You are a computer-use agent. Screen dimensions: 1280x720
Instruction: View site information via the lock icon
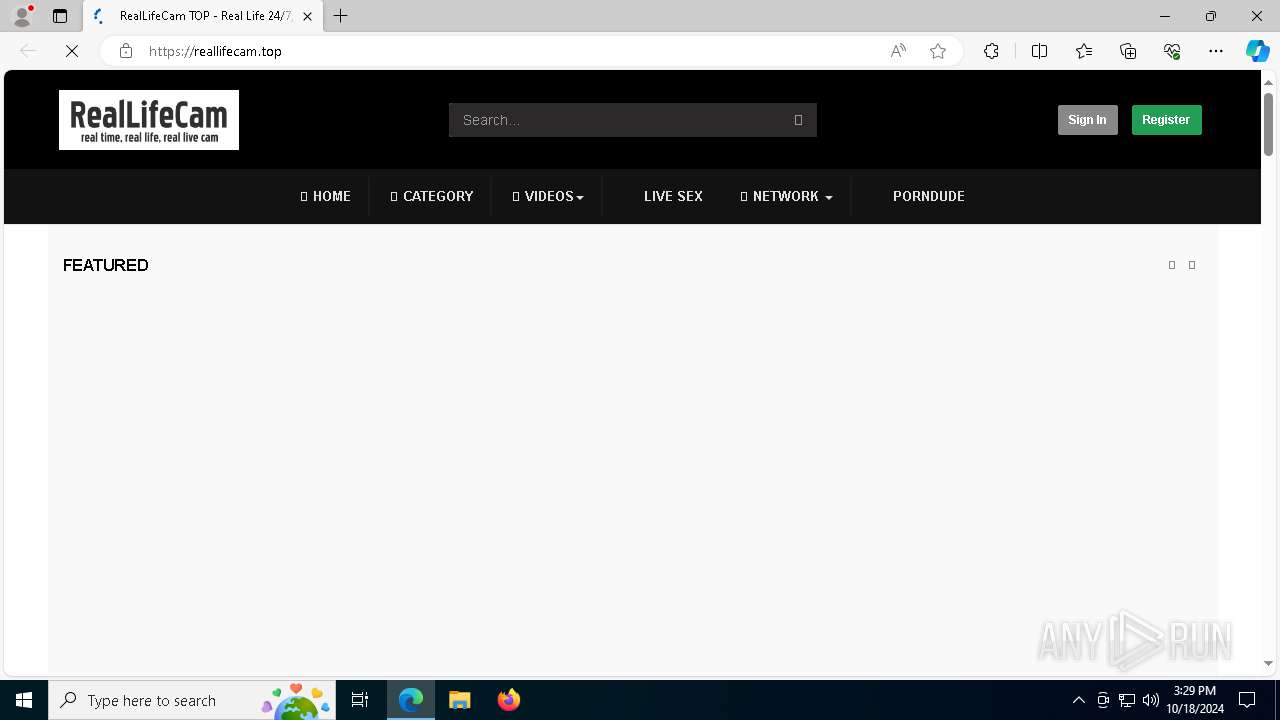click(x=126, y=51)
